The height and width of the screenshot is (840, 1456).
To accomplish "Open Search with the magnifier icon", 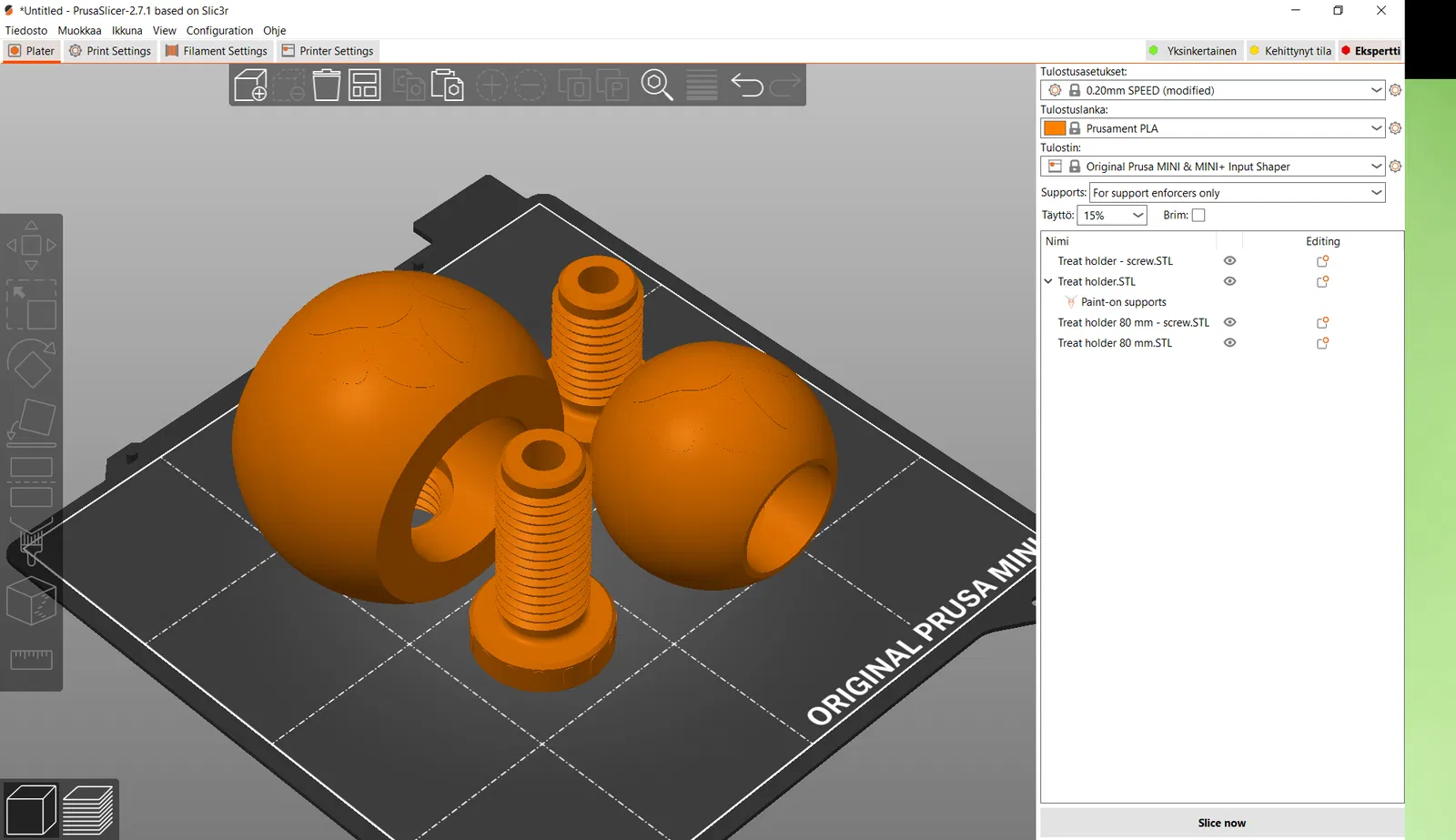I will [x=657, y=86].
